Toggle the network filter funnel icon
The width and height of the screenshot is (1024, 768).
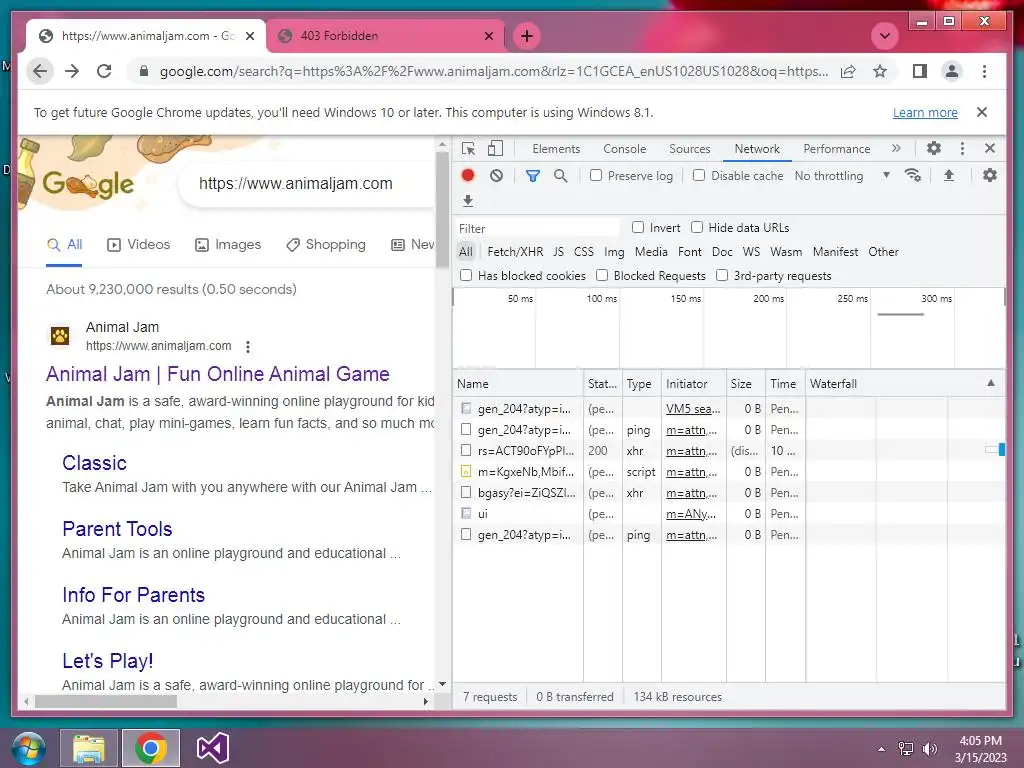coord(533,176)
